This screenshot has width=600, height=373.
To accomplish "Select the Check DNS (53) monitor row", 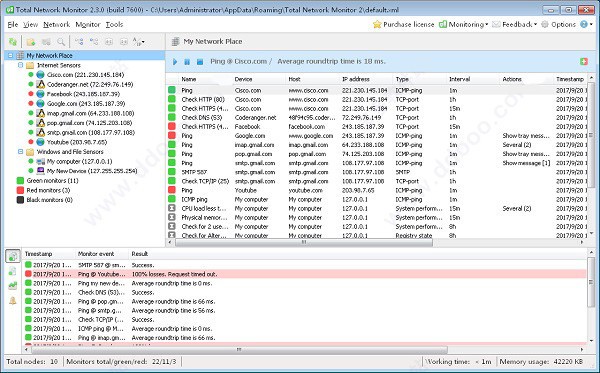I will (377, 118).
